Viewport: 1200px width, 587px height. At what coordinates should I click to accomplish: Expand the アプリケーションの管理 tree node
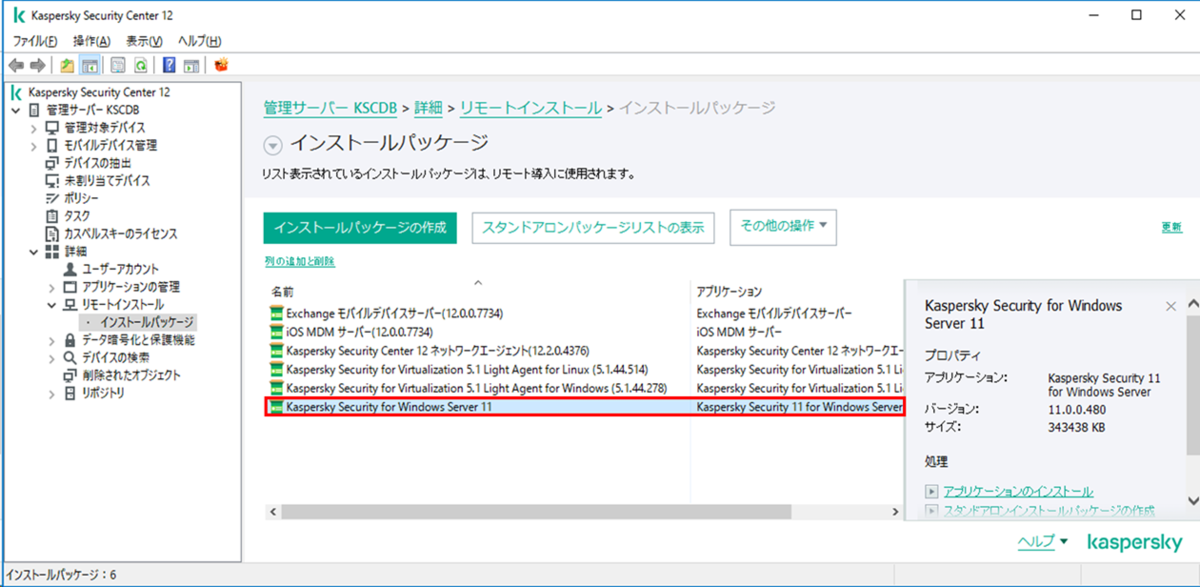click(x=51, y=287)
